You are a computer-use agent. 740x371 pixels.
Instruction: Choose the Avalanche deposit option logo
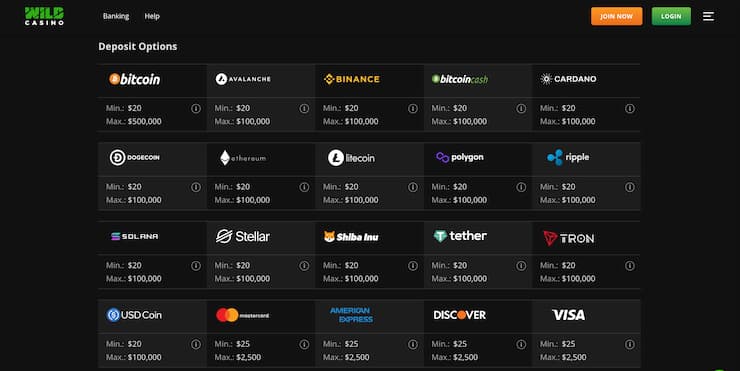243,79
